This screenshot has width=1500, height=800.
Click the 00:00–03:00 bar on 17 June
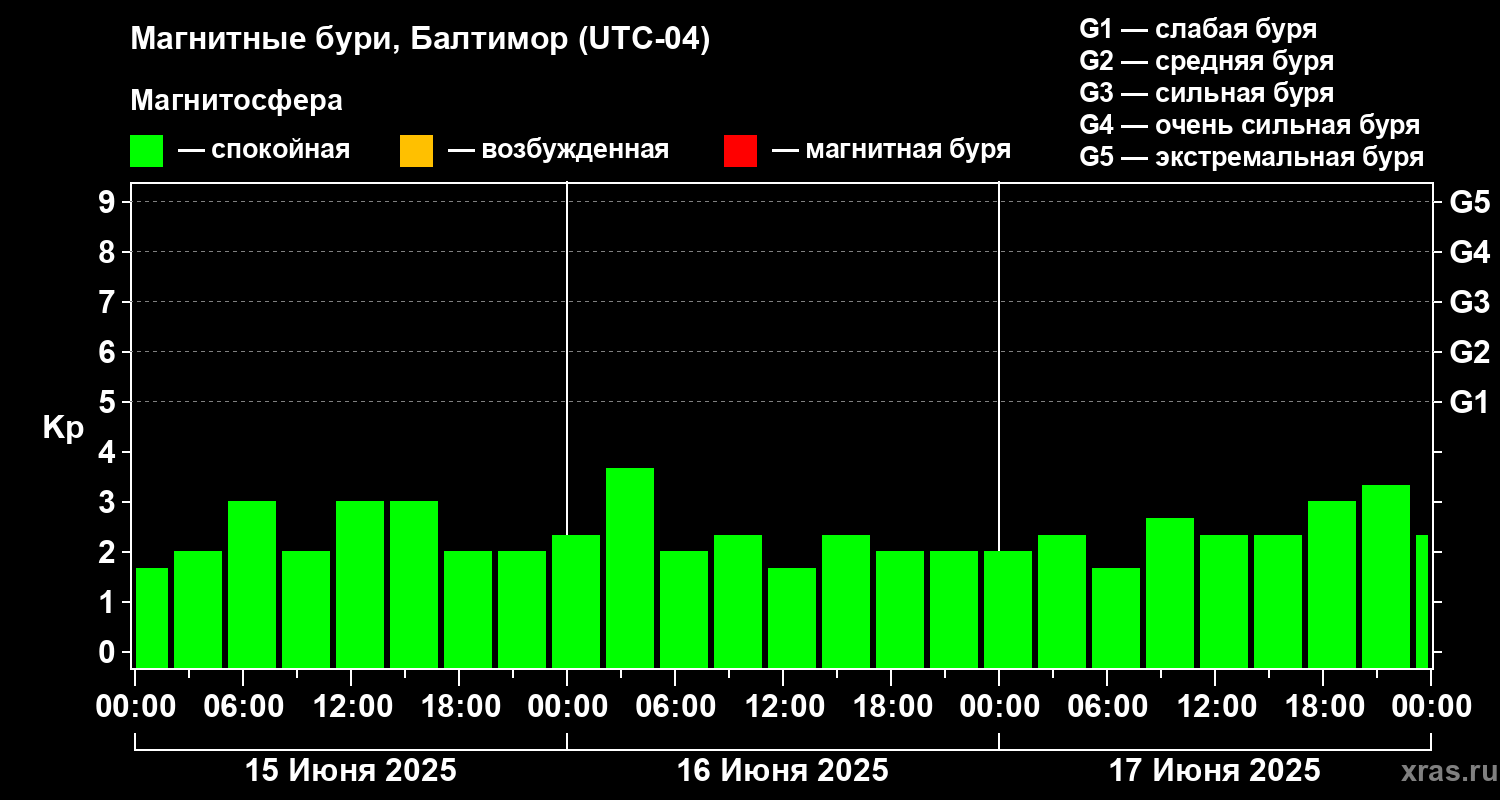1008,609
